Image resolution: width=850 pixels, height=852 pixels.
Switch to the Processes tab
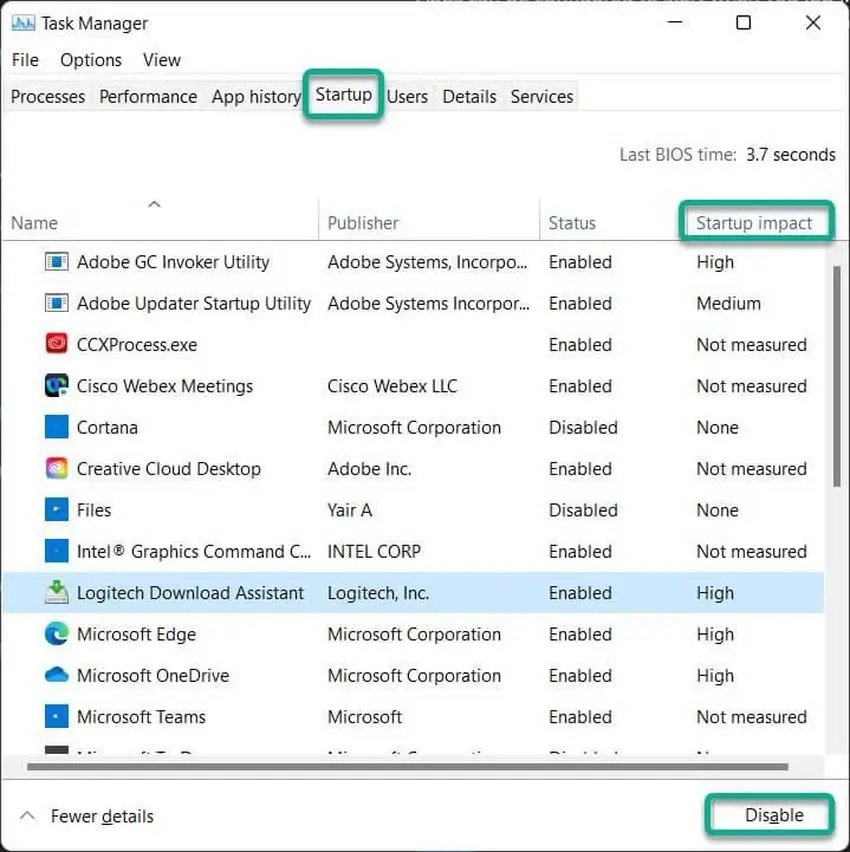click(48, 97)
